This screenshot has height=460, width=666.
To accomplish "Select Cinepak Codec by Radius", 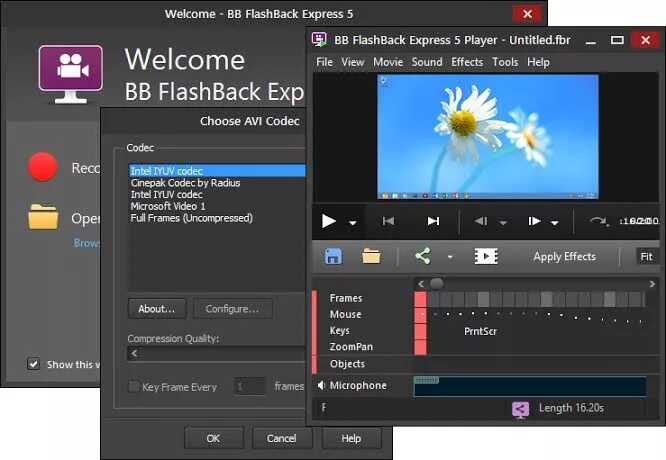I will tap(185, 183).
